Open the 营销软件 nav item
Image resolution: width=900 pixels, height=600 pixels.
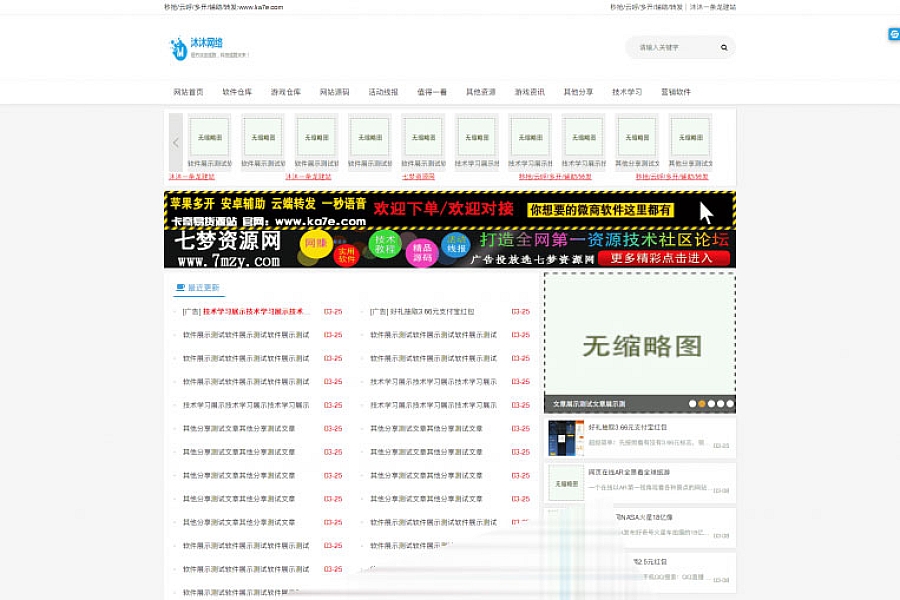point(676,92)
